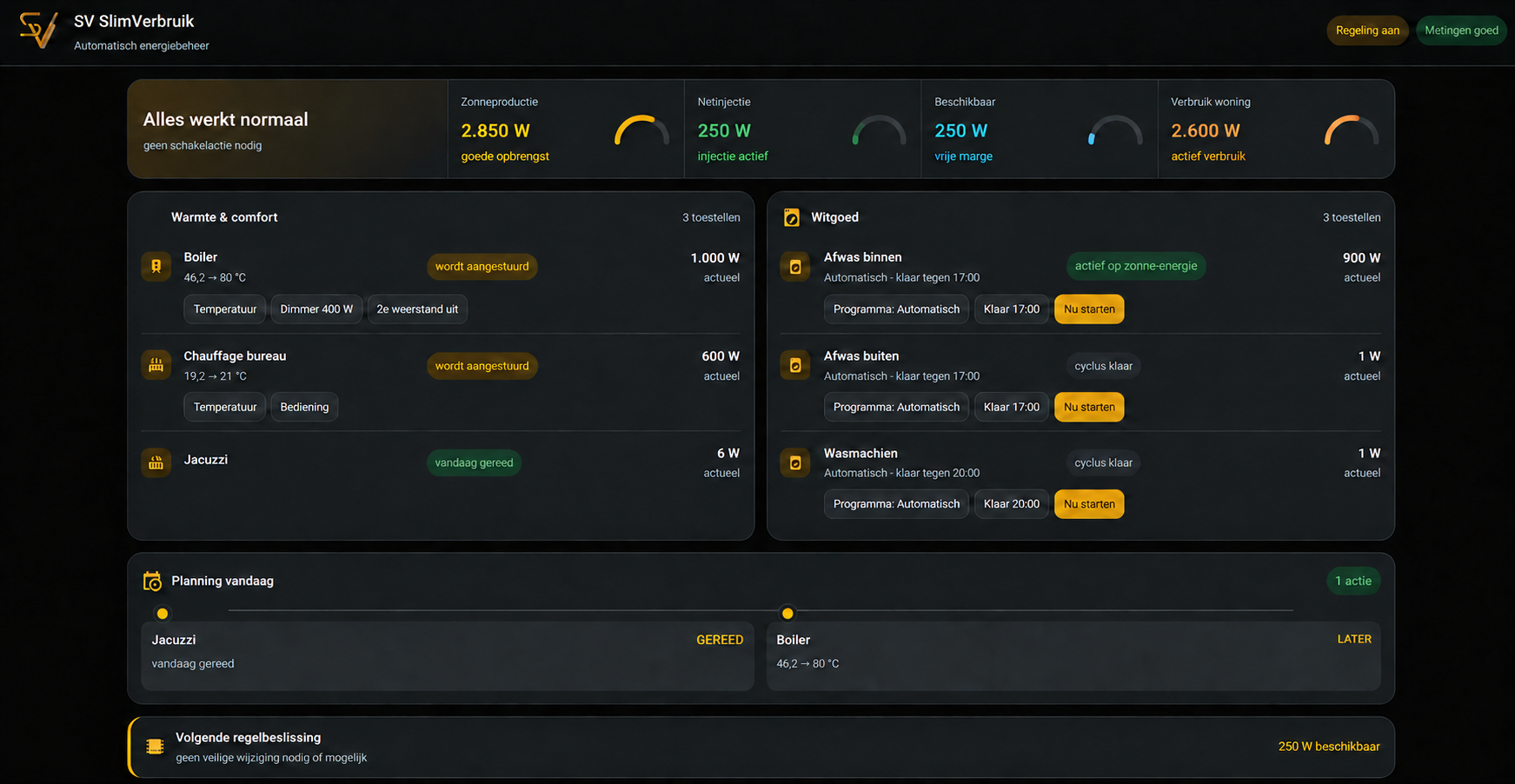This screenshot has width=1515, height=784.
Task: Select the Jacuzzi timeline marker dot
Action: [163, 614]
